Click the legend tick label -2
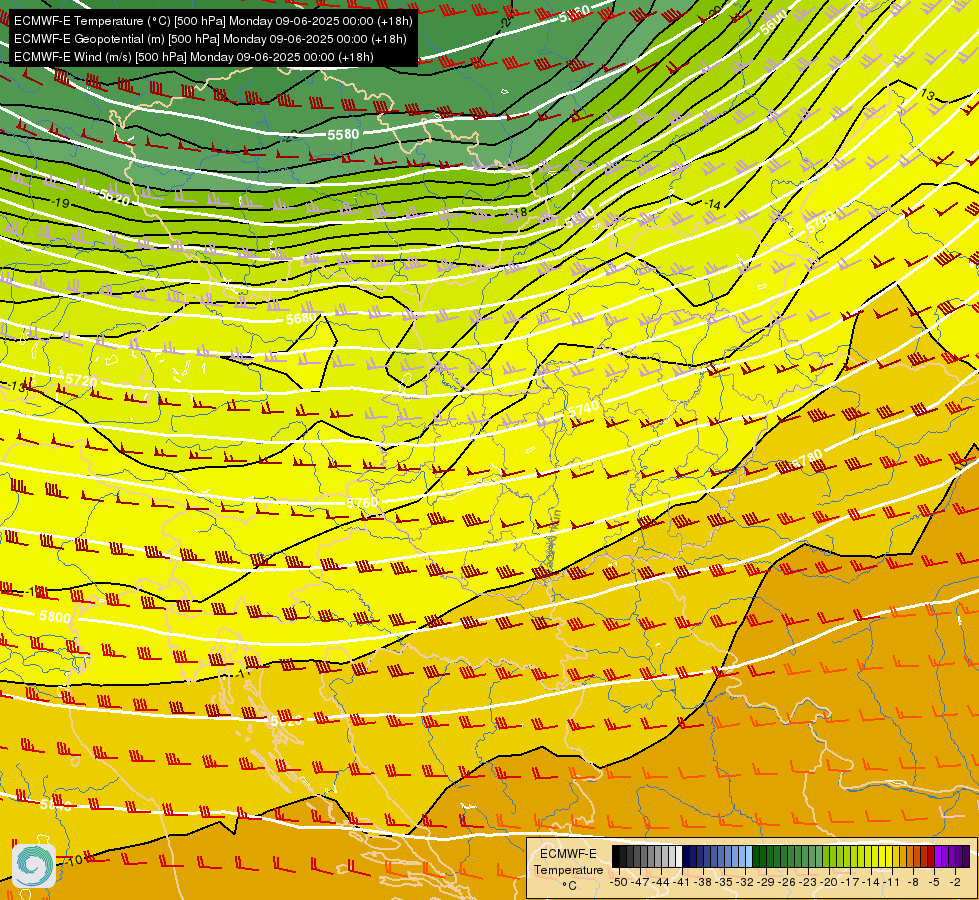 [956, 882]
